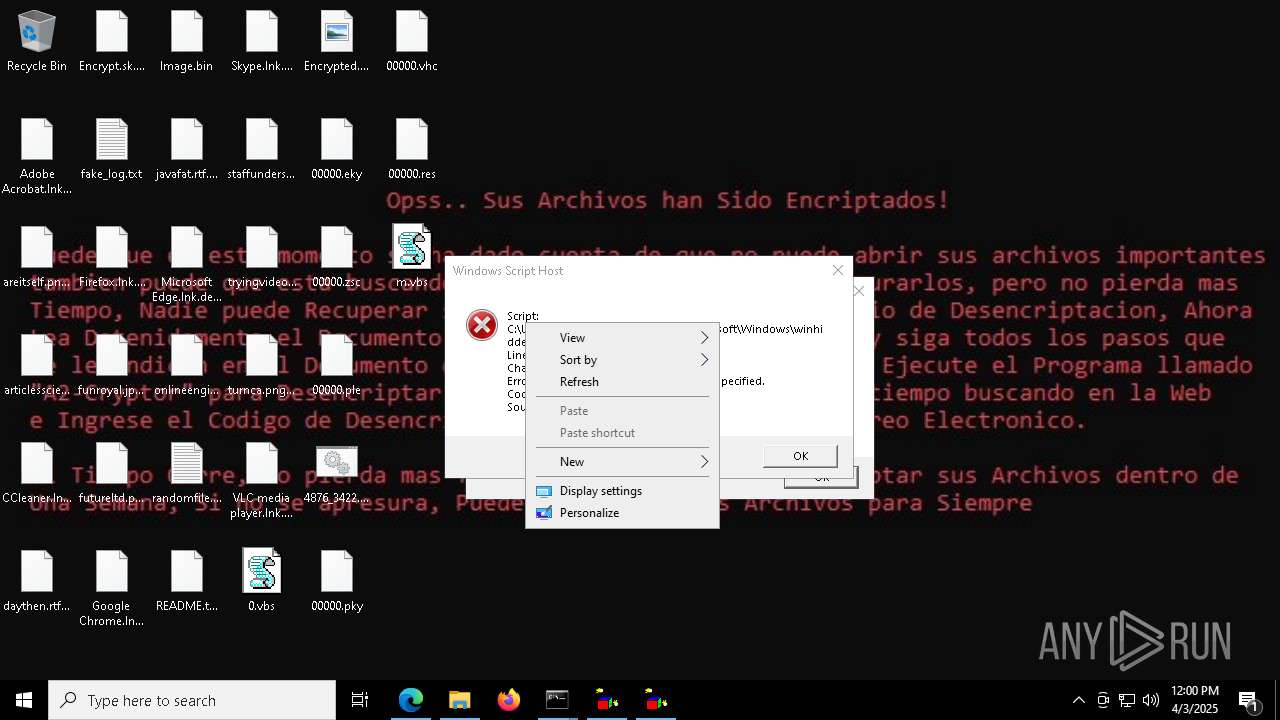The width and height of the screenshot is (1280, 720).
Task: Open the clock showing 12:00 PM
Action: 1195,700
